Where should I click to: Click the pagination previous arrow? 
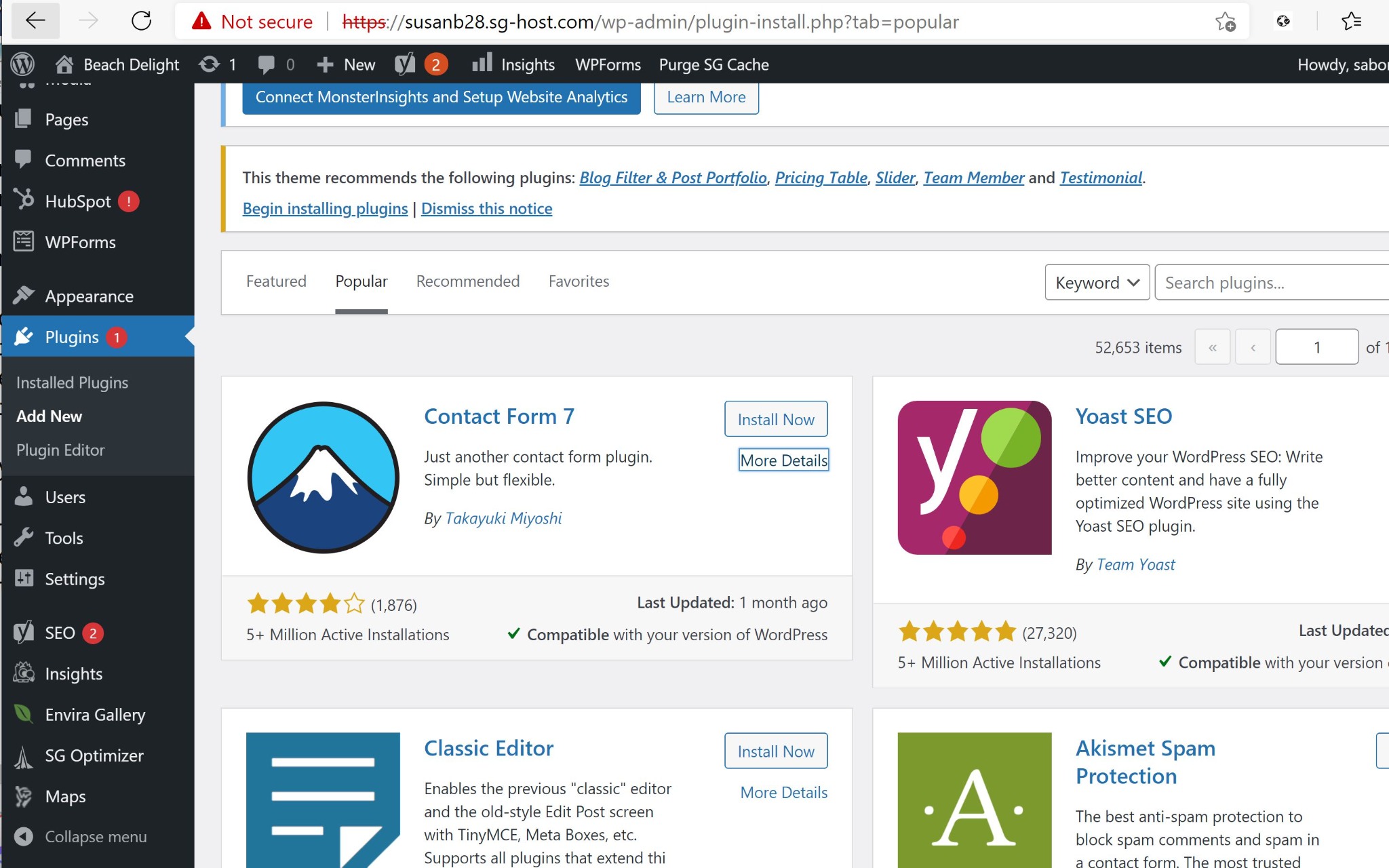click(1253, 347)
